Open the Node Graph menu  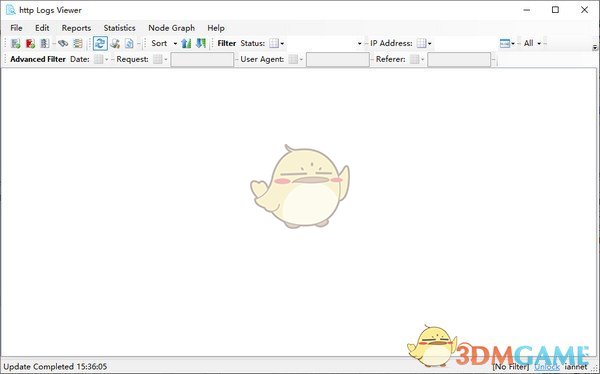coord(171,28)
